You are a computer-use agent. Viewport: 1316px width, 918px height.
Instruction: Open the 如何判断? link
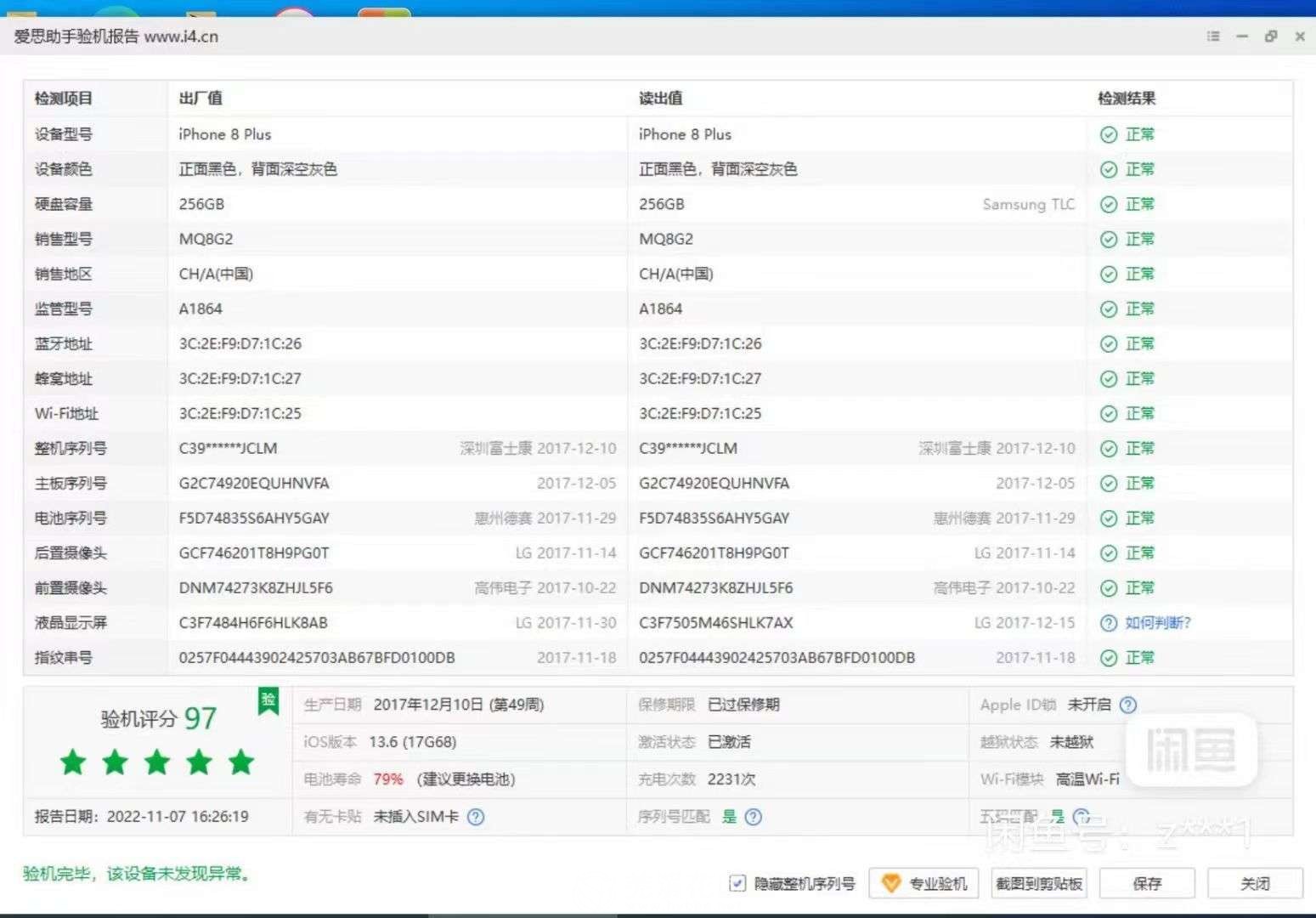tap(1158, 623)
